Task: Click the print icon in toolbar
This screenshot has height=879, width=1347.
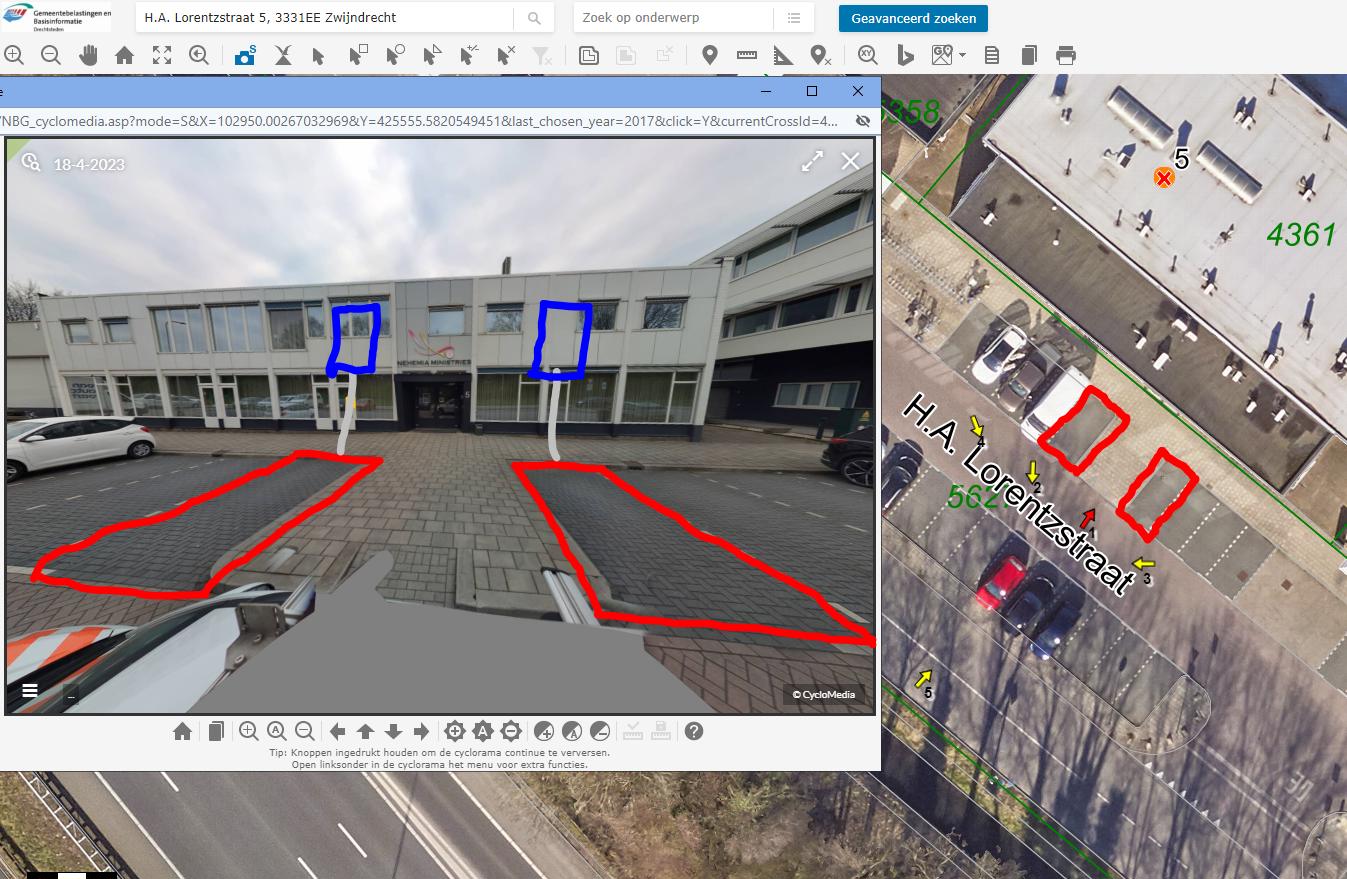Action: point(1066,56)
